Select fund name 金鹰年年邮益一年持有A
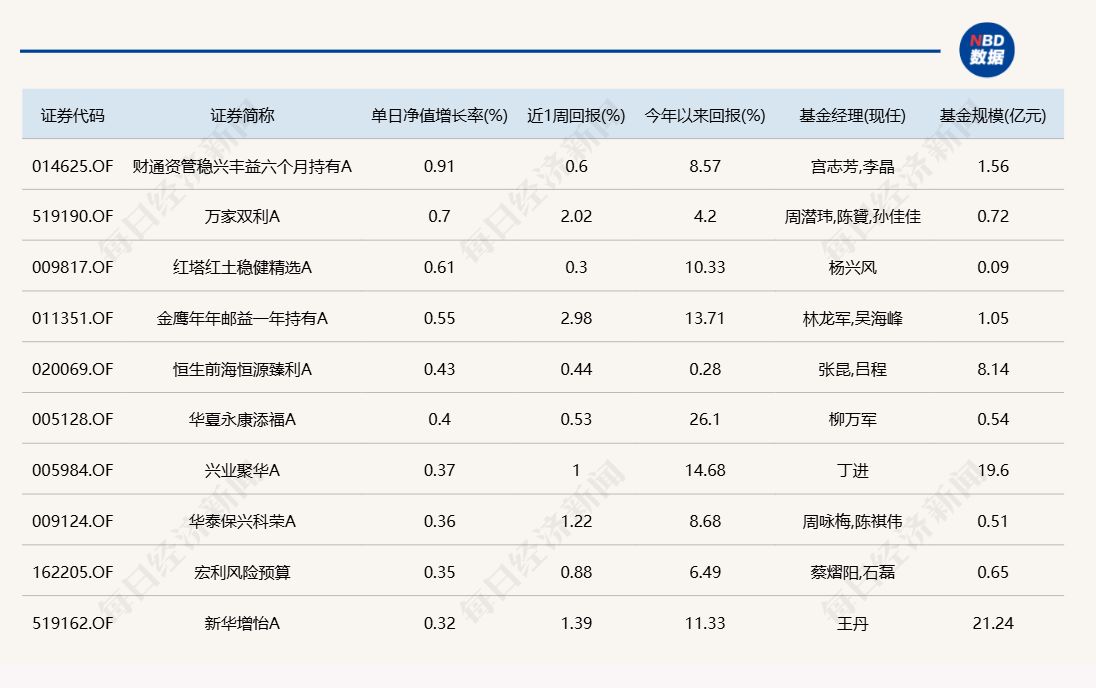This screenshot has height=688, width=1096. 242,318
